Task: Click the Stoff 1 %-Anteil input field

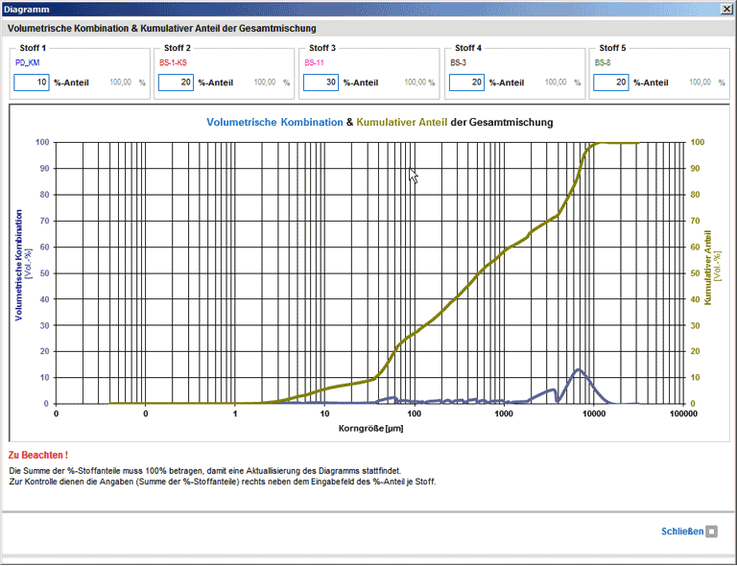Action: pyautogui.click(x=31, y=83)
